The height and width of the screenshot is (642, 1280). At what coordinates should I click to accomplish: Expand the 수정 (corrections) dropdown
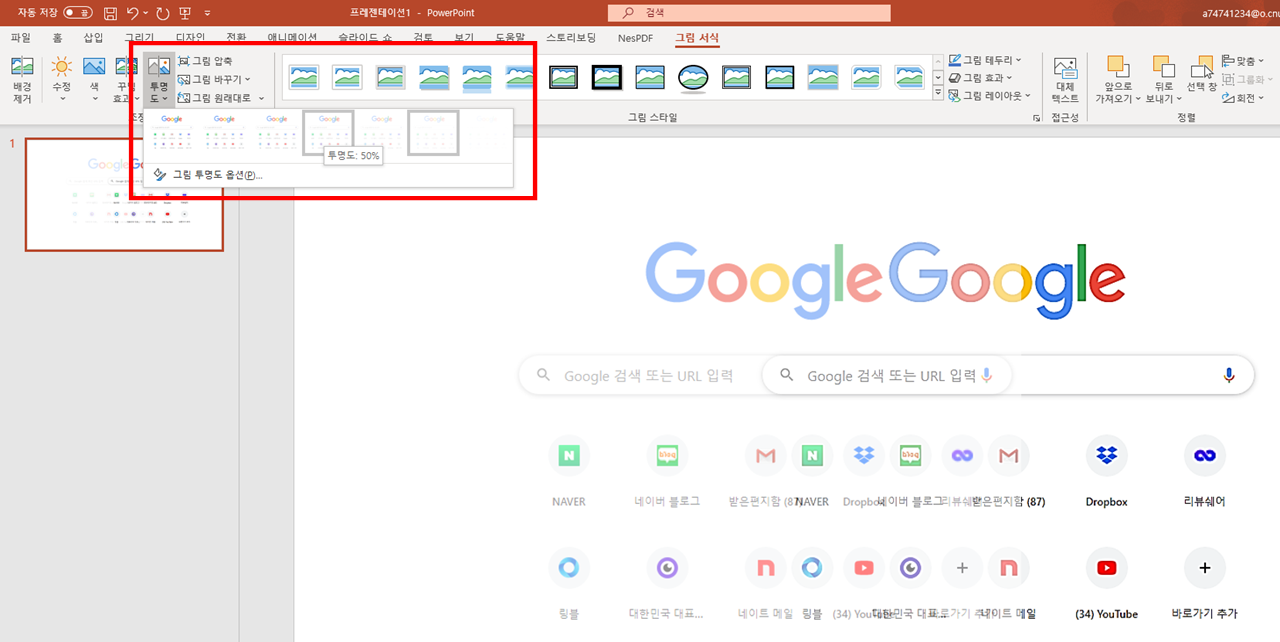[x=62, y=99]
